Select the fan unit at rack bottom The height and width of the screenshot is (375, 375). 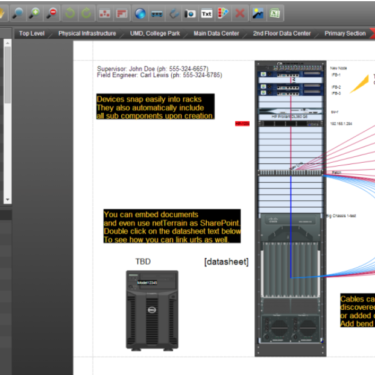click(x=291, y=328)
